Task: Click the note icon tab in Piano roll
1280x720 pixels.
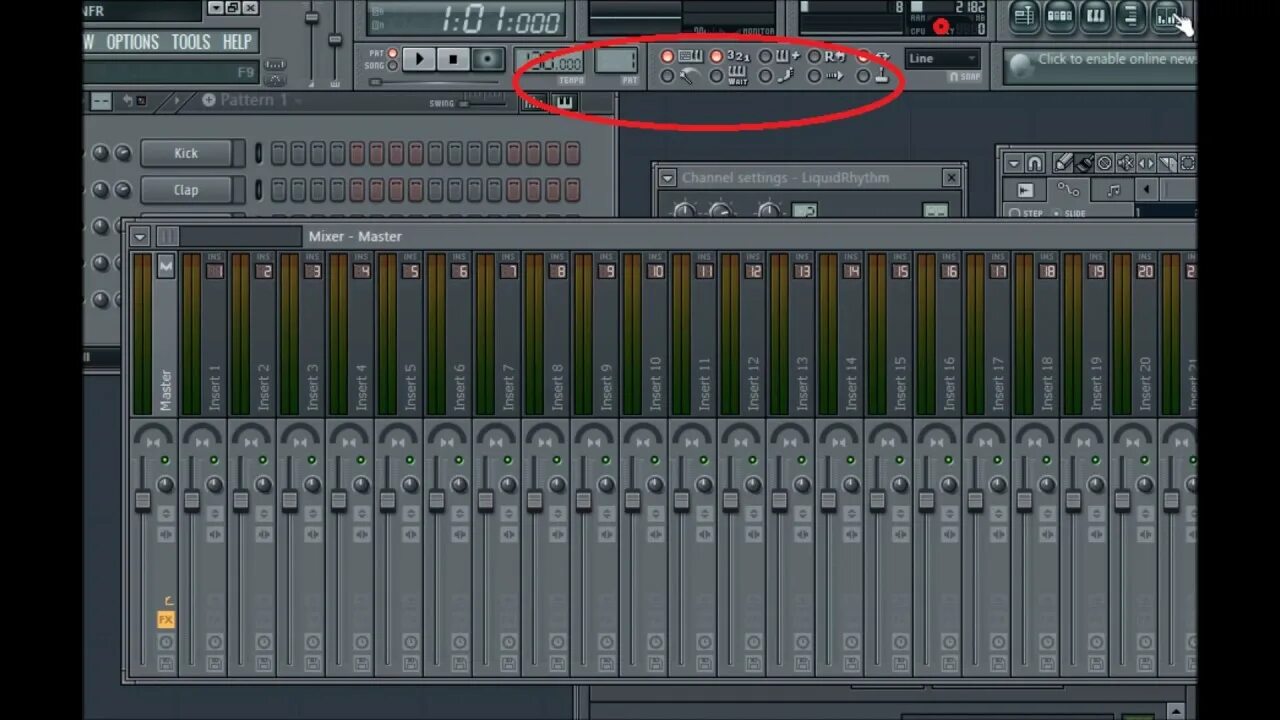Action: 1113,190
